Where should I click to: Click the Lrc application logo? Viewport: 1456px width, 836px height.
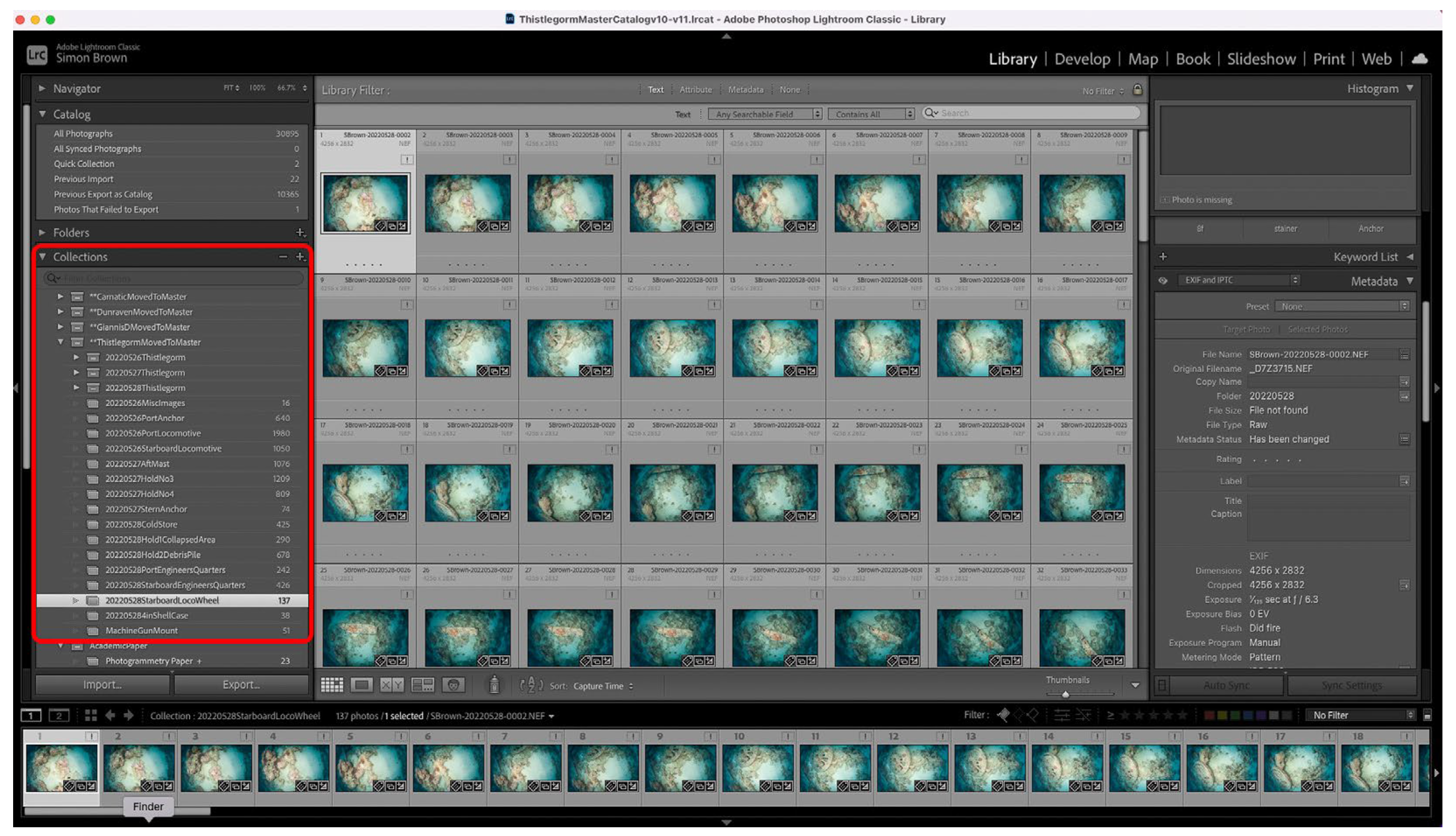coord(37,55)
